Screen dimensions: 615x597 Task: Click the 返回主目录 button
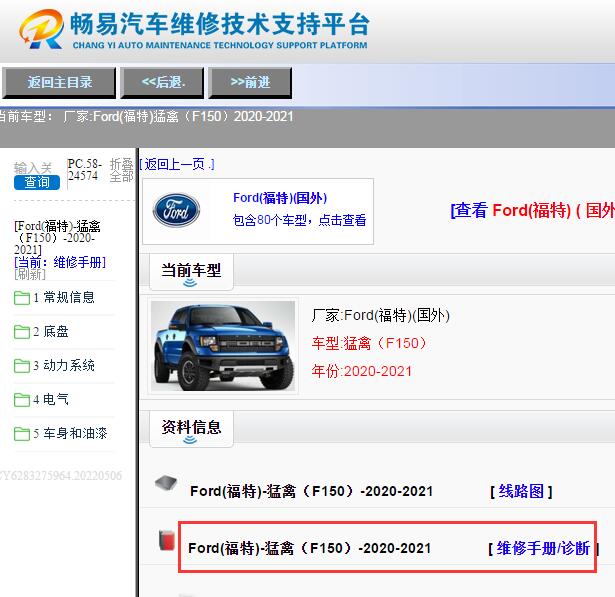point(59,82)
